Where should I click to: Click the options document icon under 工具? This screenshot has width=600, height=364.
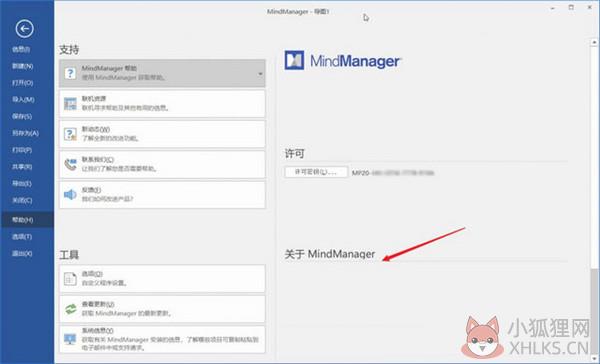(x=70, y=279)
